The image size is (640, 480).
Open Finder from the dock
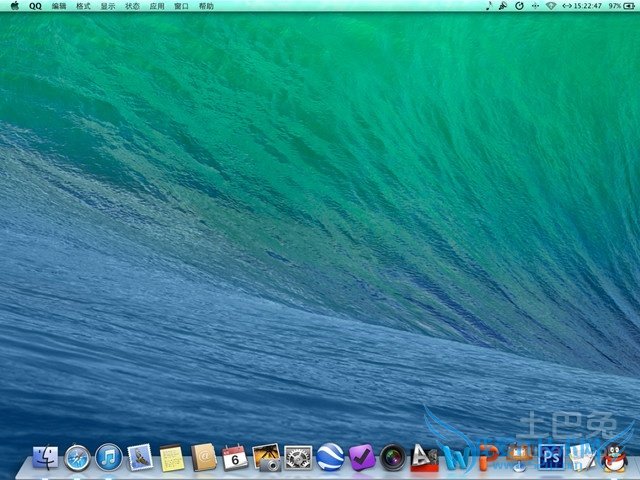pyautogui.click(x=45, y=458)
